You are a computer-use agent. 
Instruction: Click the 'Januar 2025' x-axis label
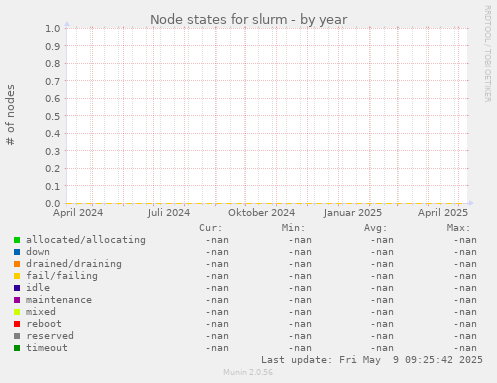click(x=352, y=213)
